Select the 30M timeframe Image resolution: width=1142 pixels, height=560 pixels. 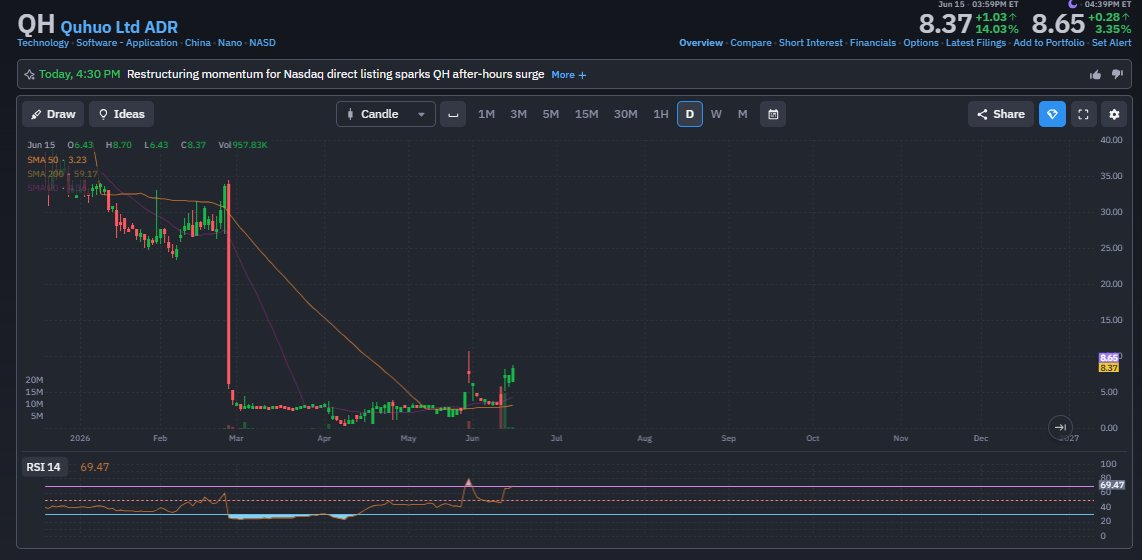tap(626, 114)
